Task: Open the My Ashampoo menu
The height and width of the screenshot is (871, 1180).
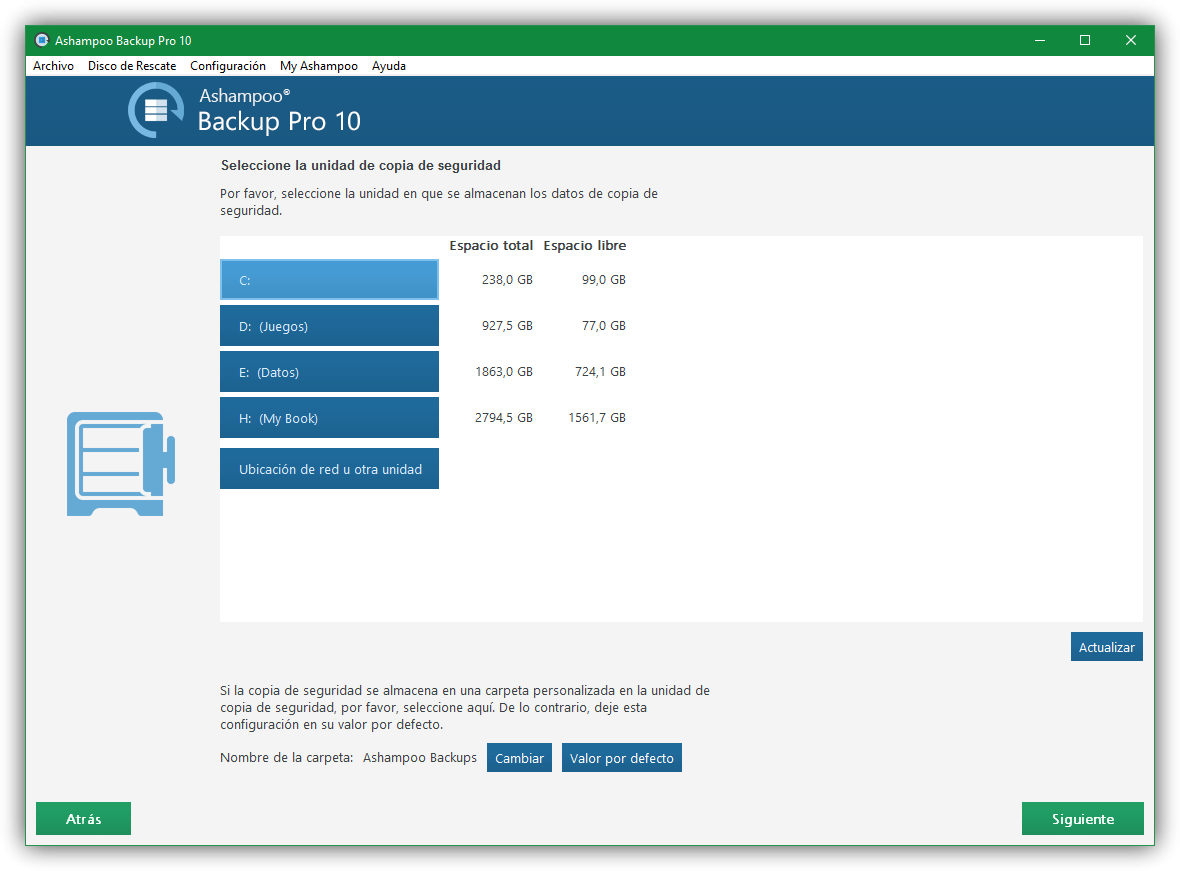Action: (319, 65)
